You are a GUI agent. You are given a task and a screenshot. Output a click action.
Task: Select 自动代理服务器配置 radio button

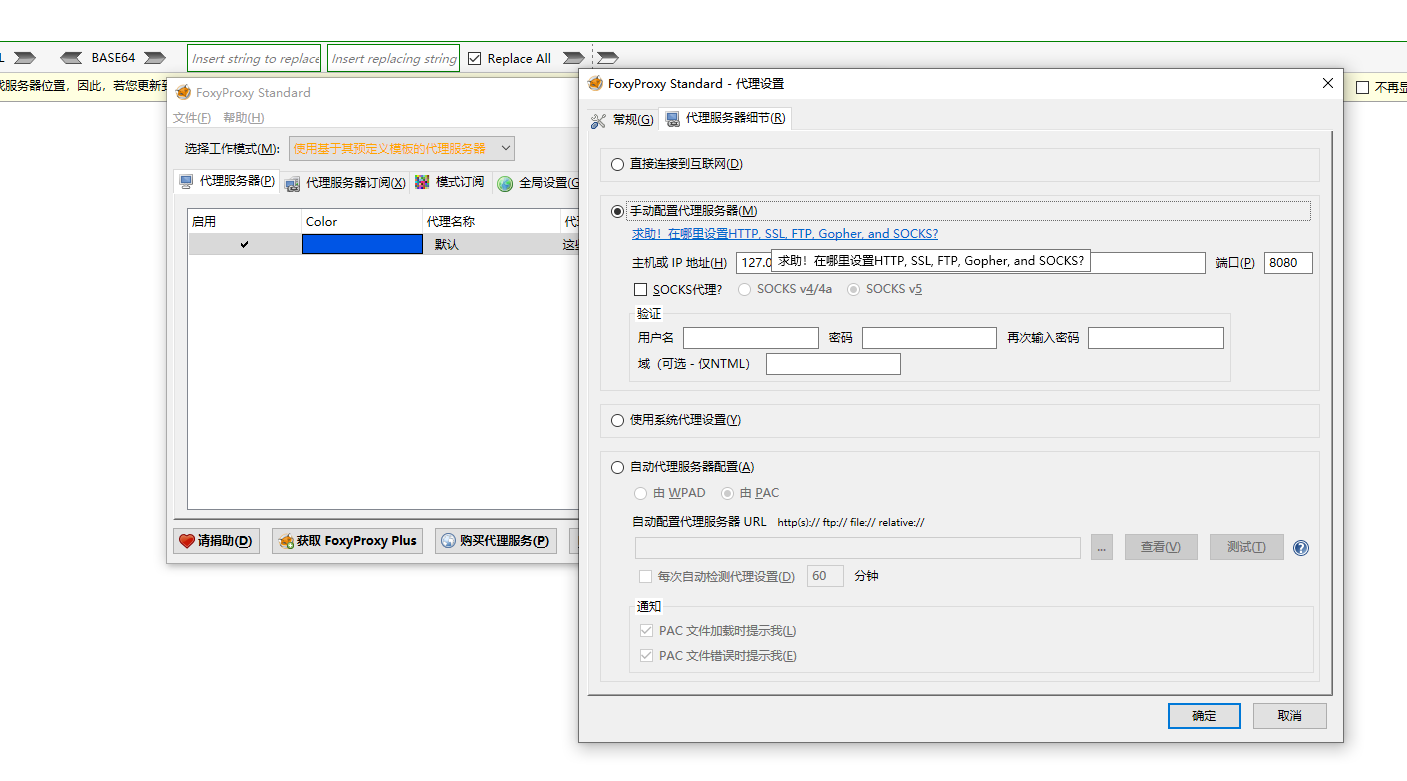point(617,468)
